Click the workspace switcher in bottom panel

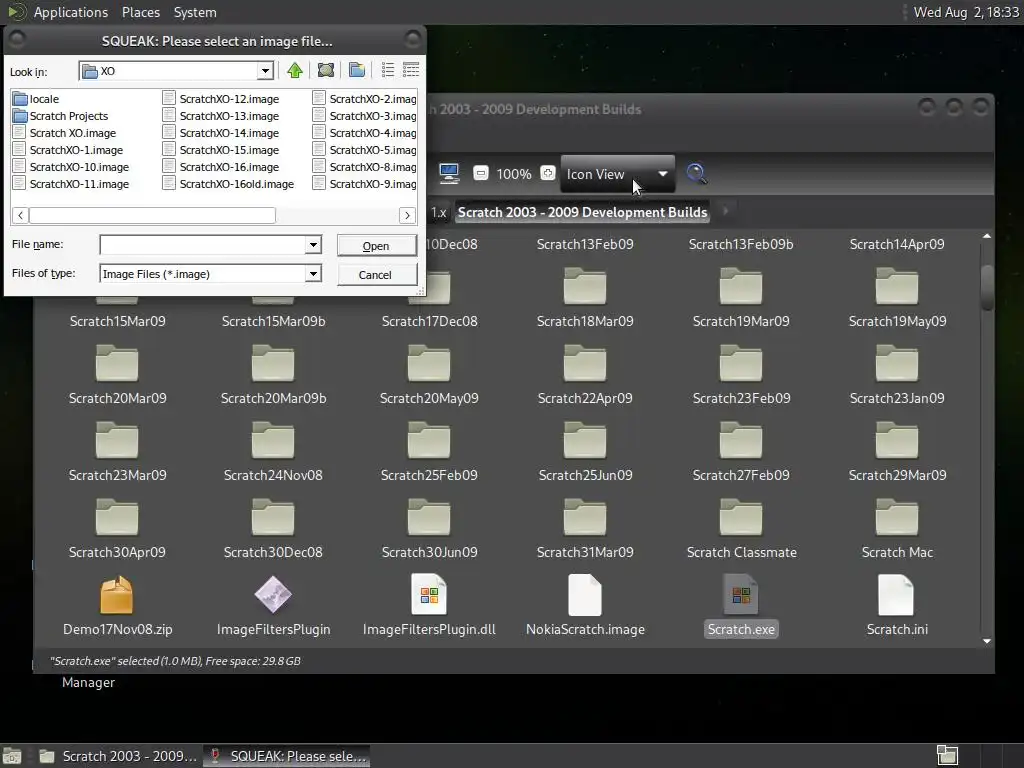[947, 756]
